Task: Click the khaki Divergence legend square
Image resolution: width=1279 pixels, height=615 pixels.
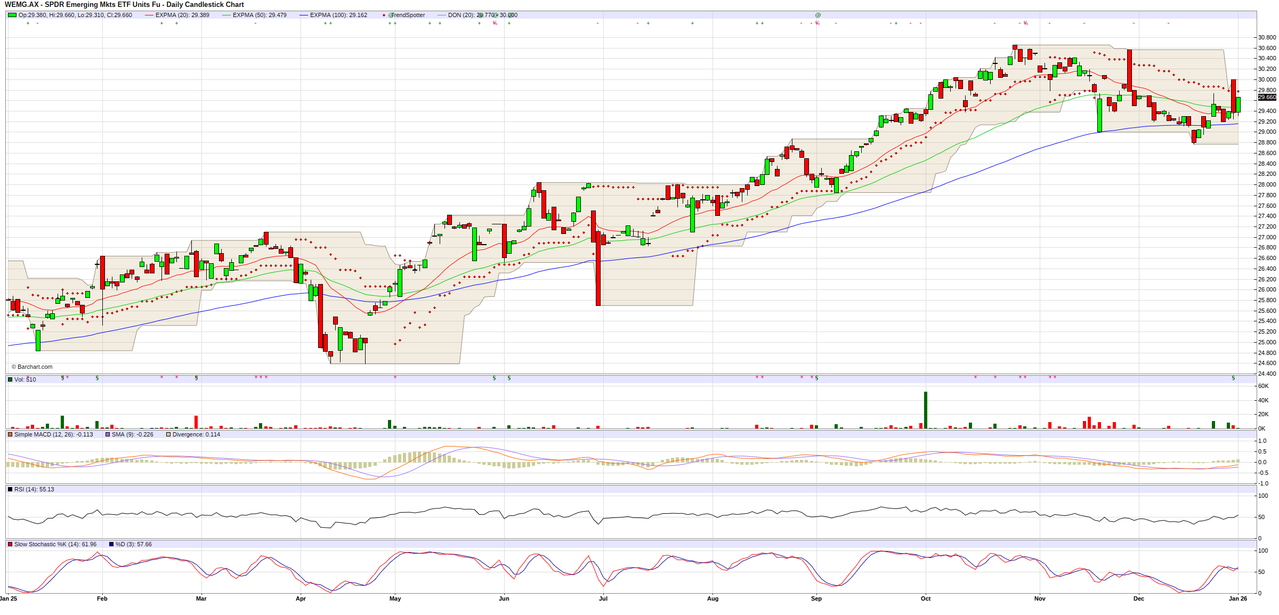Action: pos(168,434)
